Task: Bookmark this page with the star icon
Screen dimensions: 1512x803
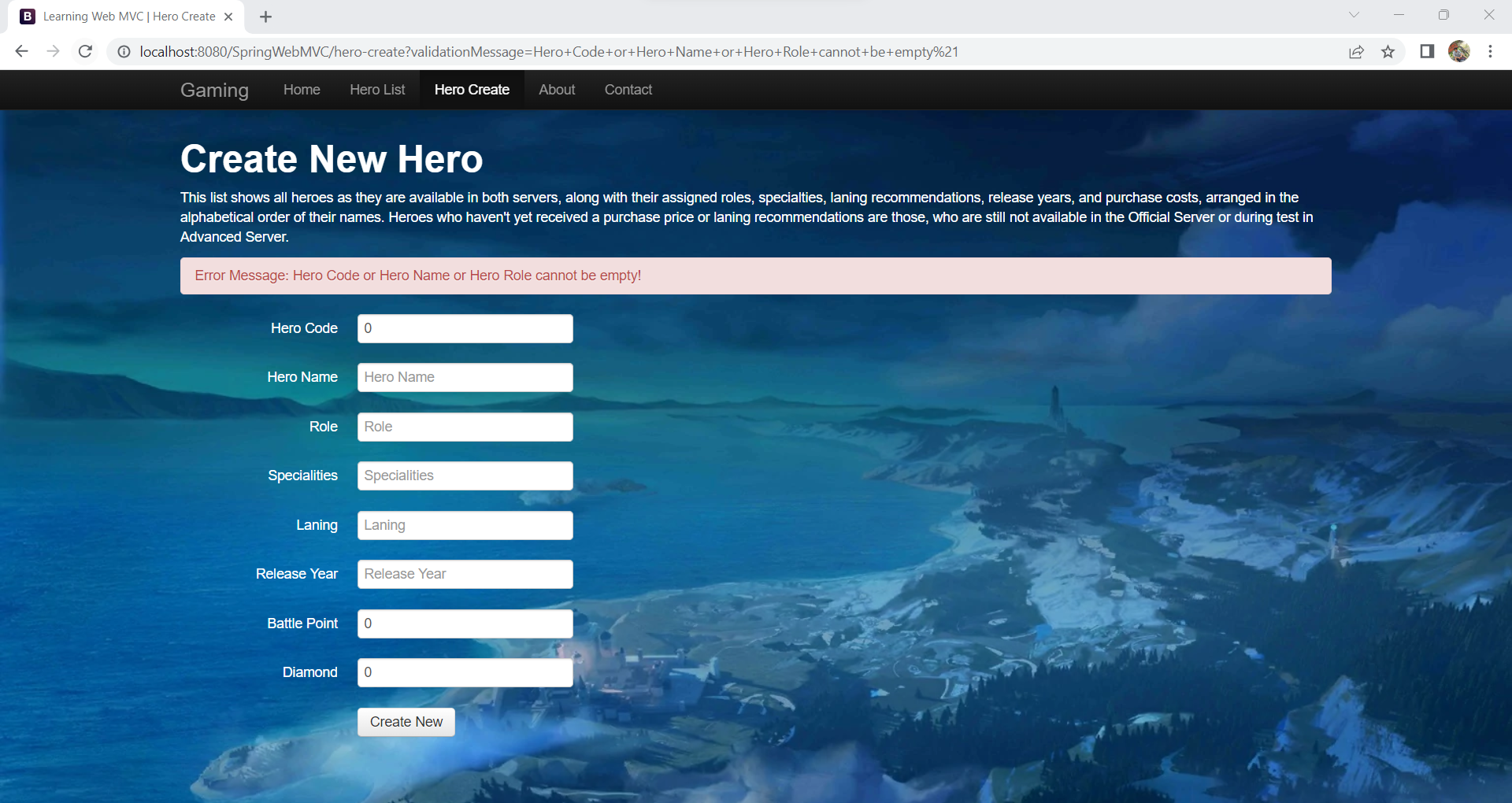Action: 1388,51
